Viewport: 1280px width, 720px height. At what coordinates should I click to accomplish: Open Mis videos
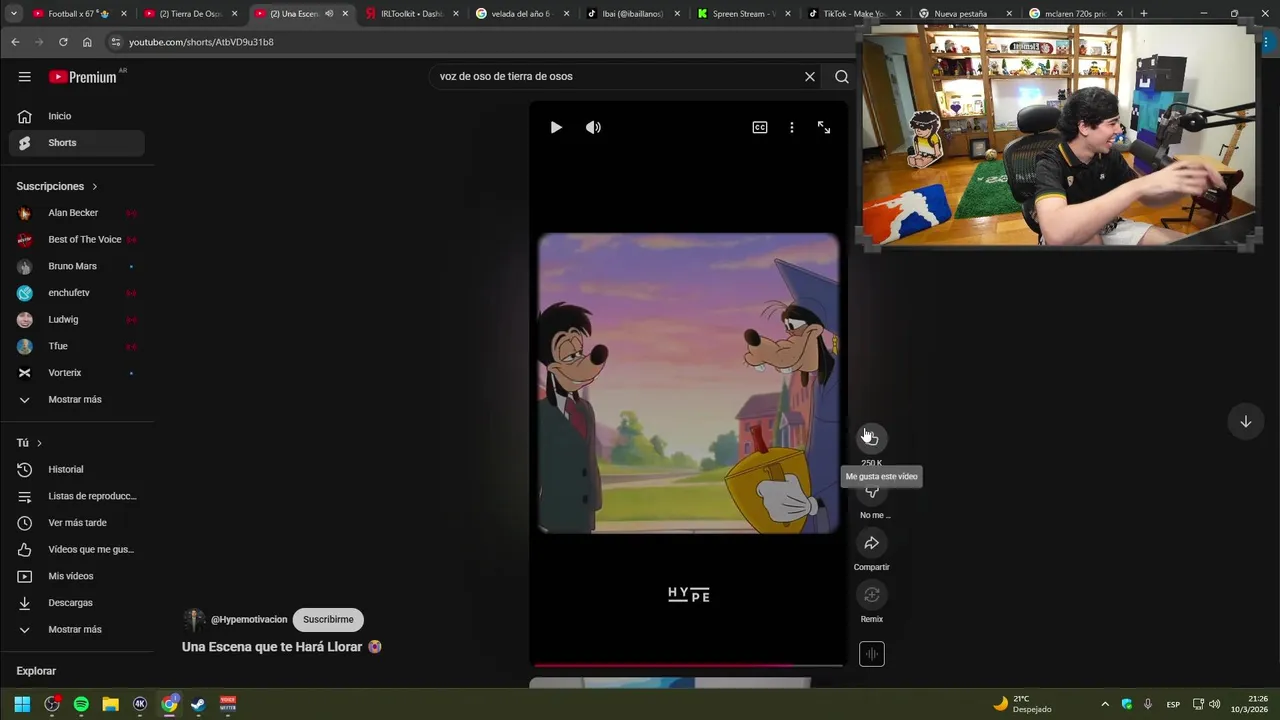[77, 576]
